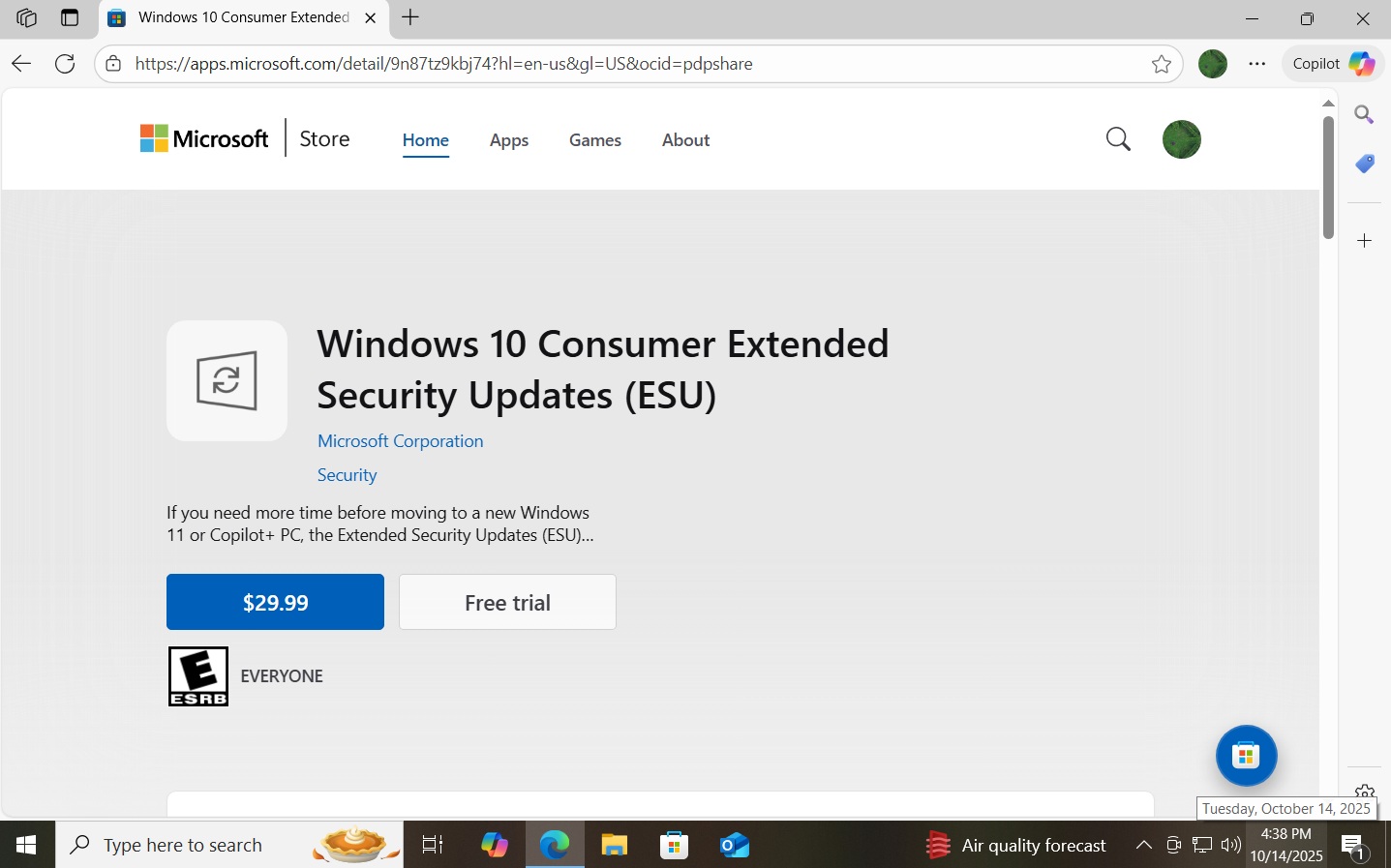Screen dimensions: 1391x868
Task: Open the Security category link
Action: pyautogui.click(x=348, y=475)
